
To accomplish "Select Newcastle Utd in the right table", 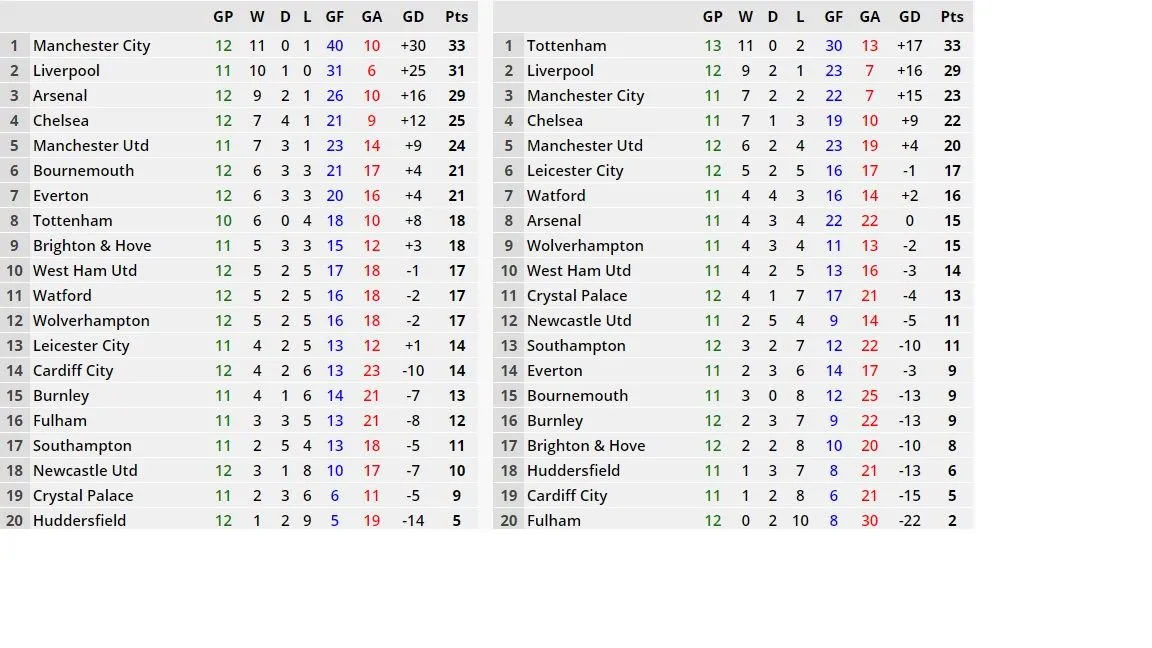I will (579, 321).
